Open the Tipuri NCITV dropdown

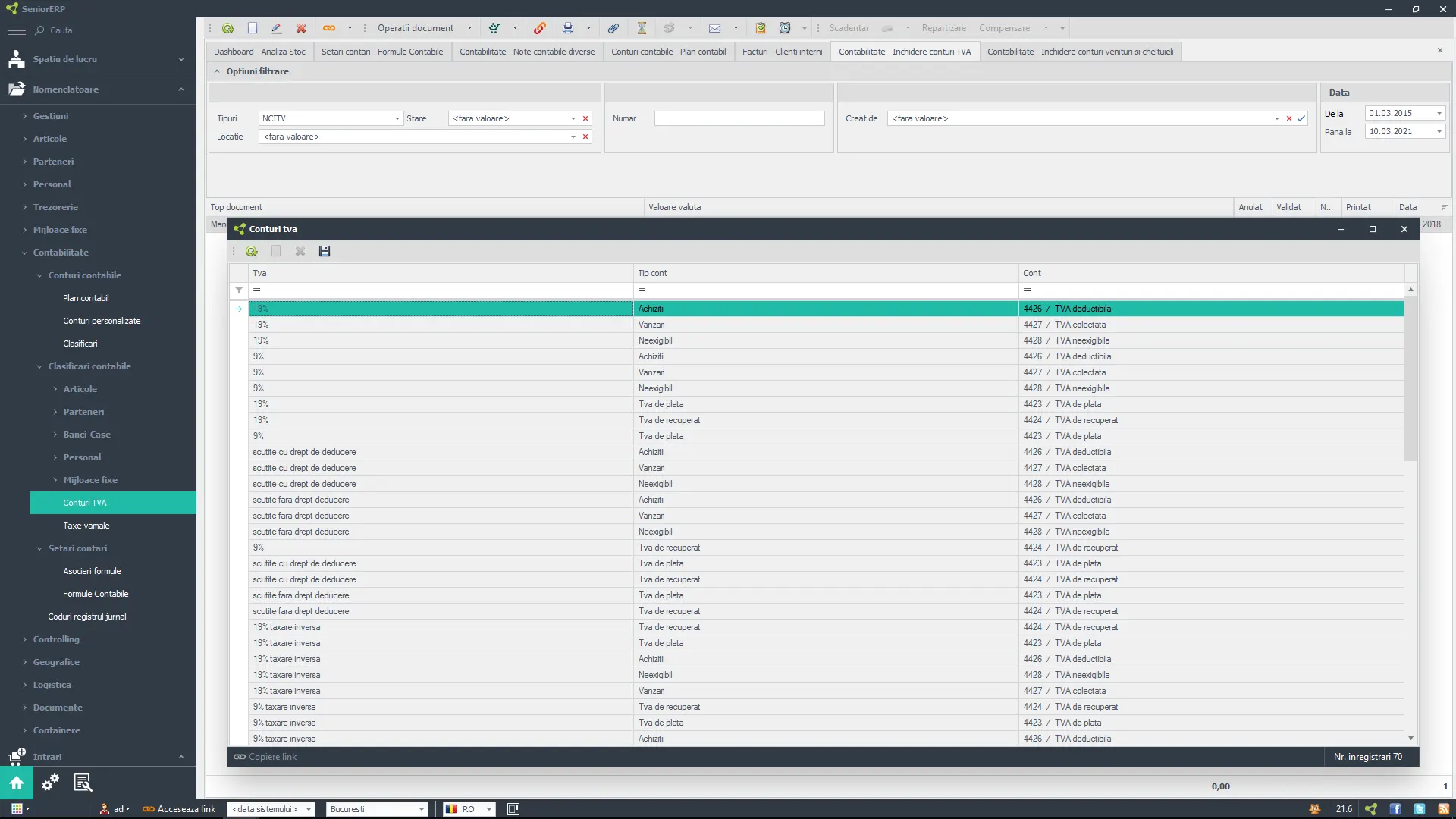(397, 118)
